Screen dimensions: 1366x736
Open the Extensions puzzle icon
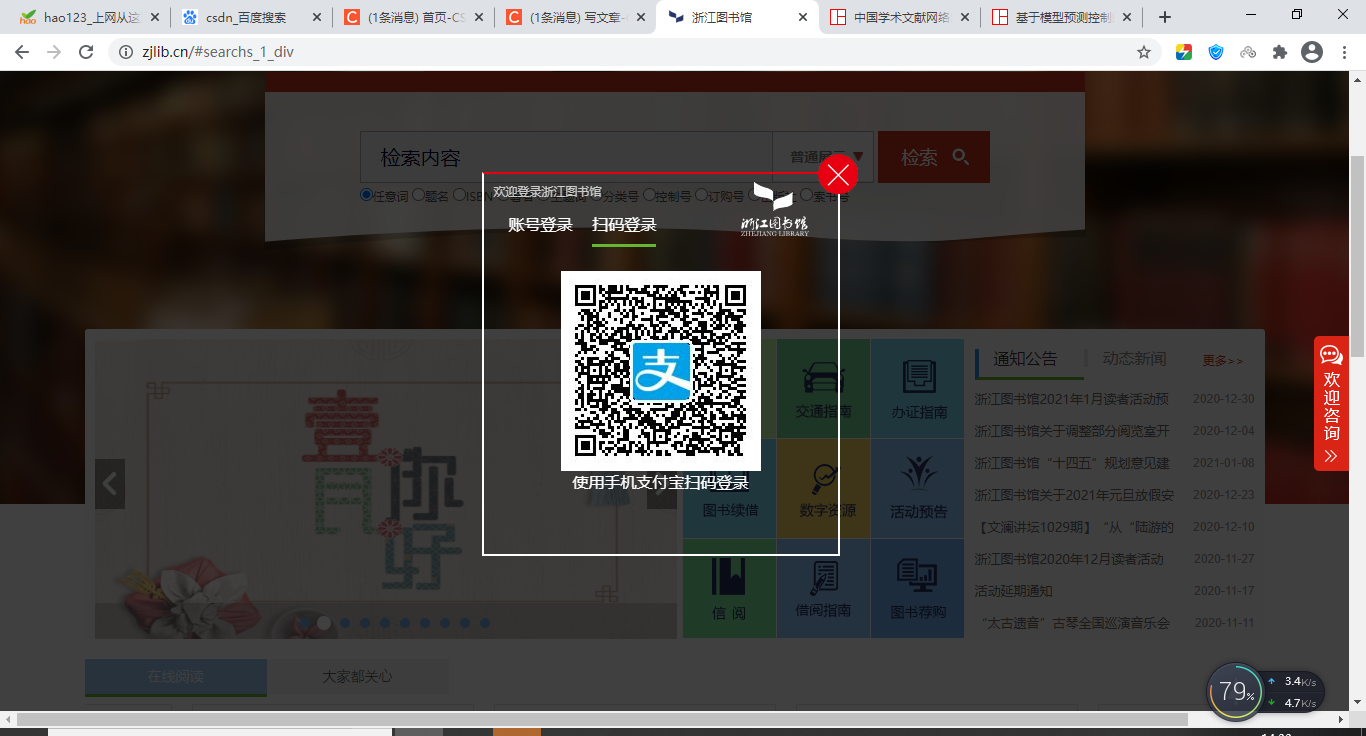tap(1280, 52)
